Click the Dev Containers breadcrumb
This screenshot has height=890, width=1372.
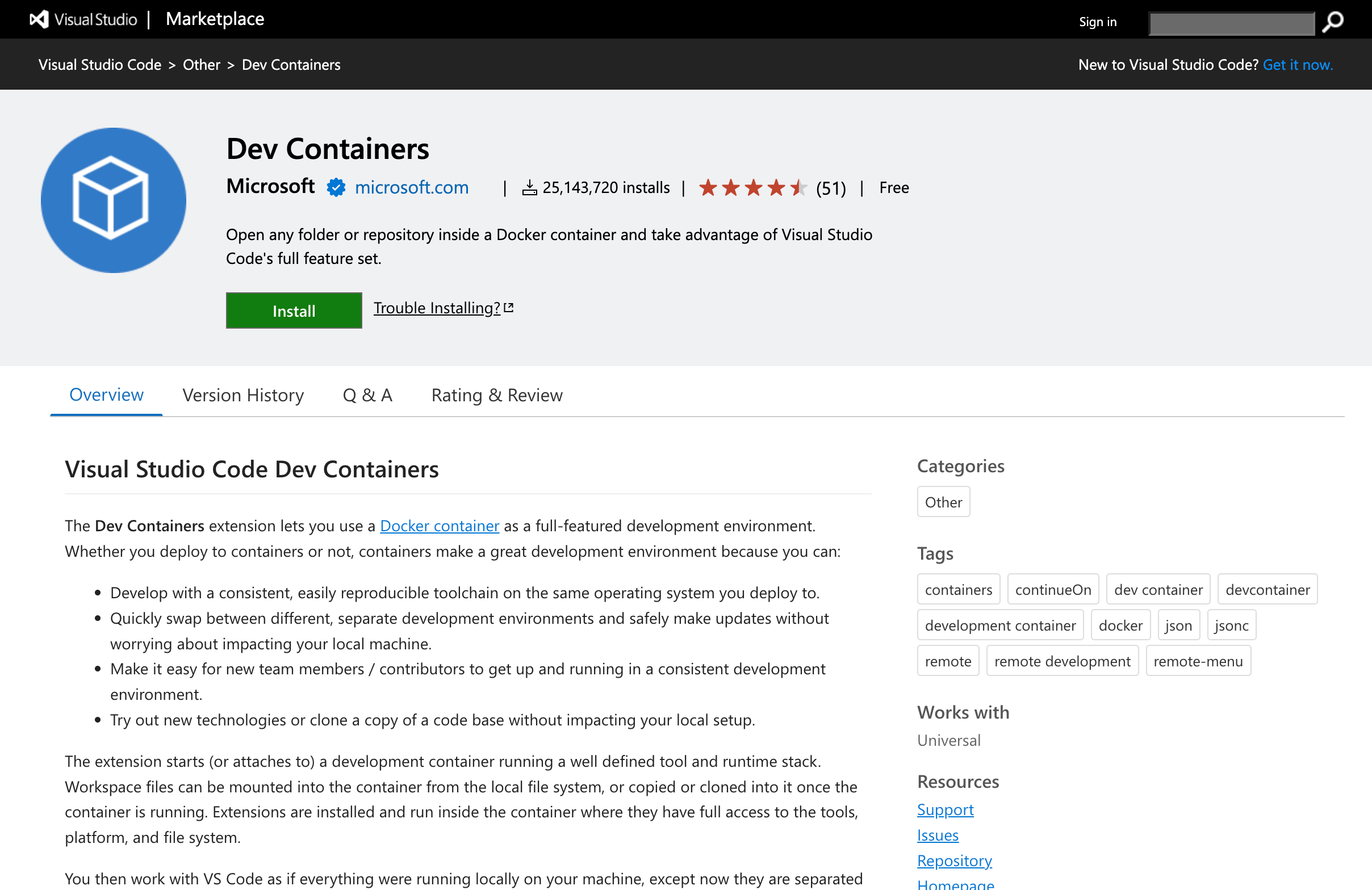coord(291,65)
